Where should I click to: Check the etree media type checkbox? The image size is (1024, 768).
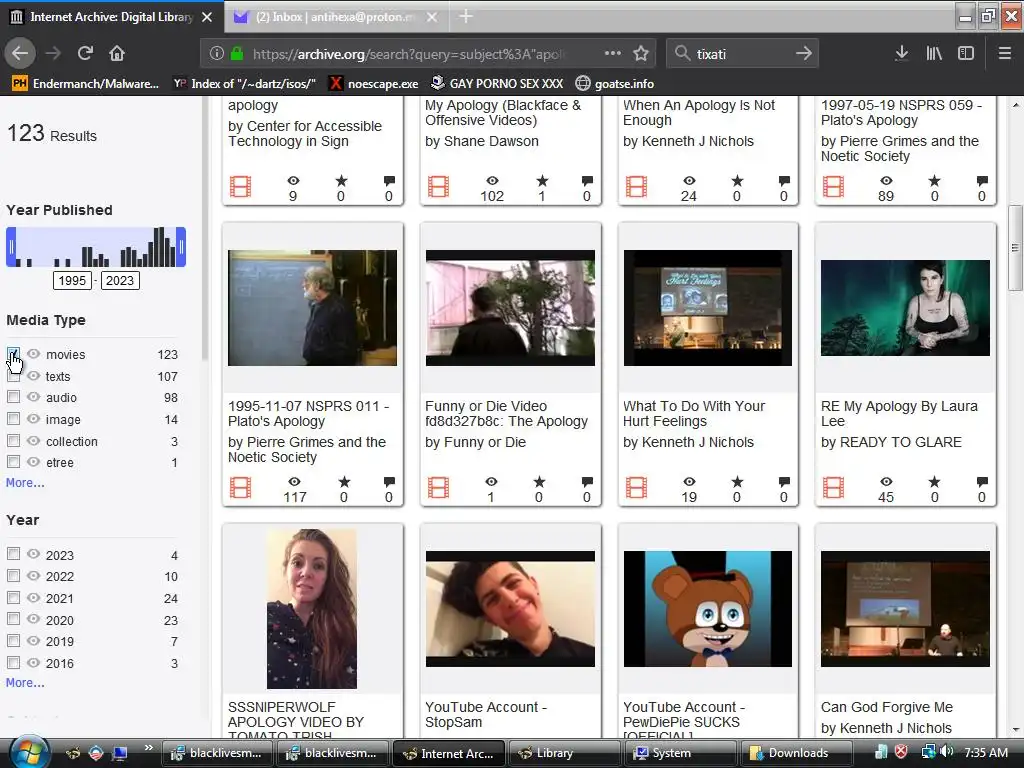(13, 462)
